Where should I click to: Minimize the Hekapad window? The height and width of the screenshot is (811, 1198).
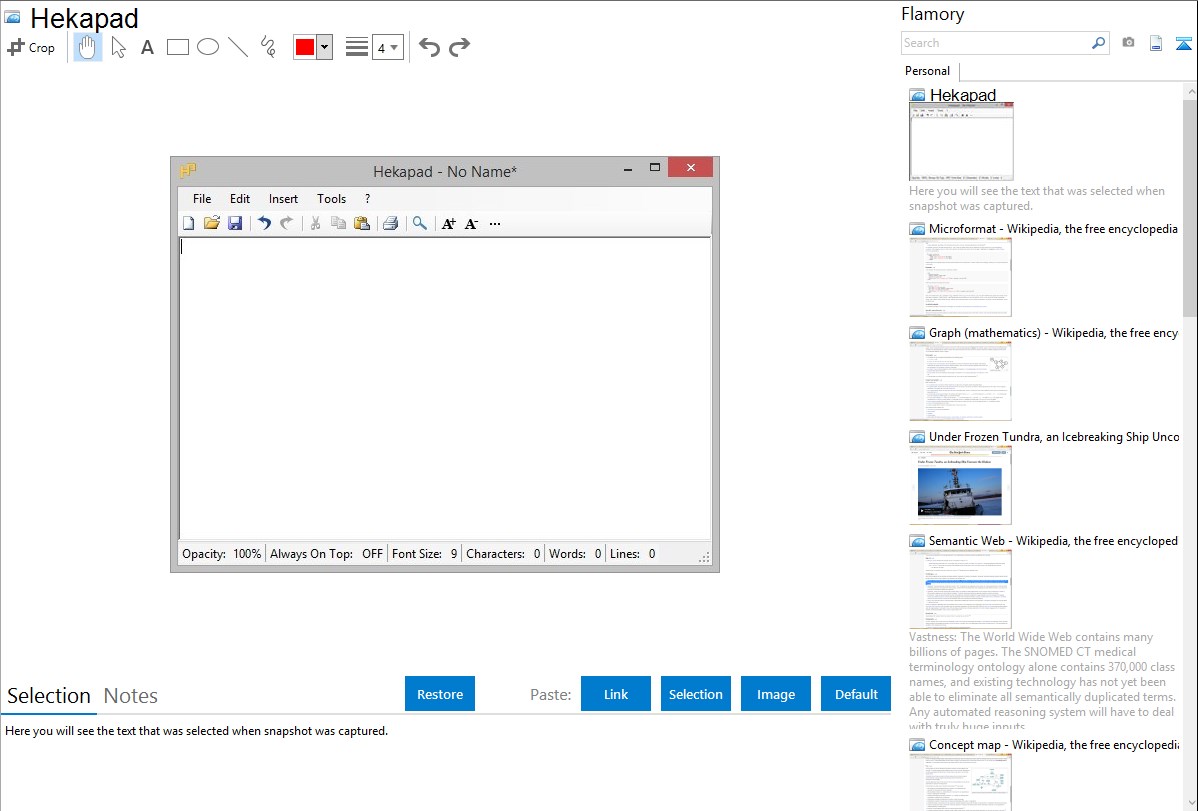pos(628,168)
